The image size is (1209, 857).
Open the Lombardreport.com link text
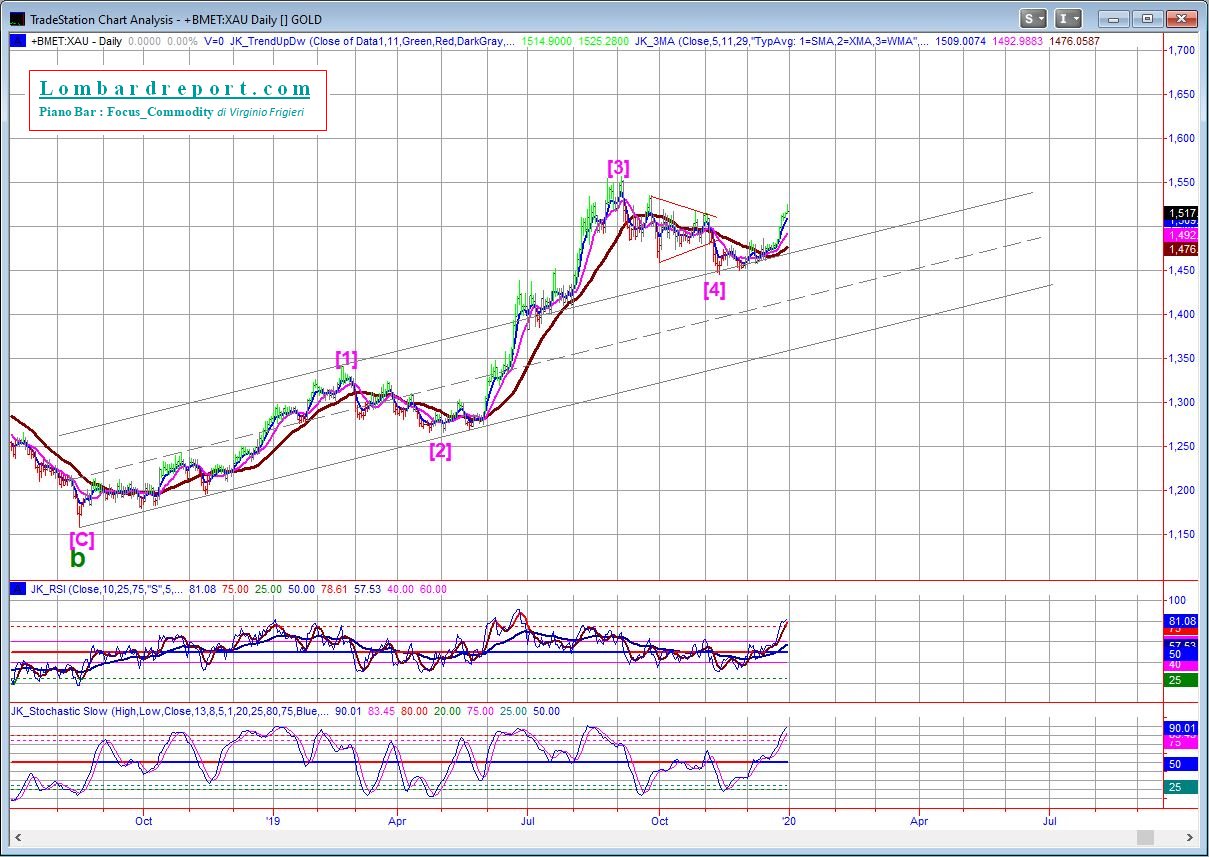[175, 89]
